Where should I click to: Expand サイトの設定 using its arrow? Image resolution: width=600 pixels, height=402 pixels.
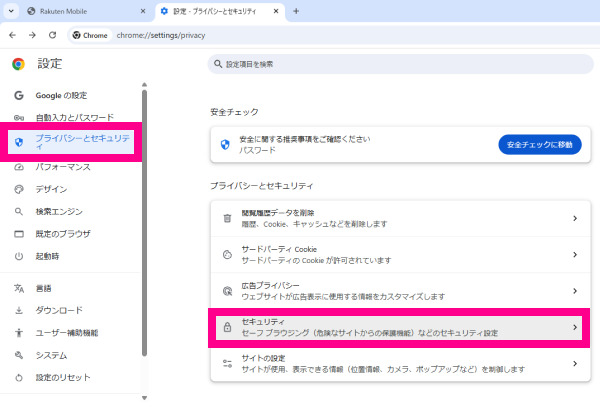tap(574, 362)
